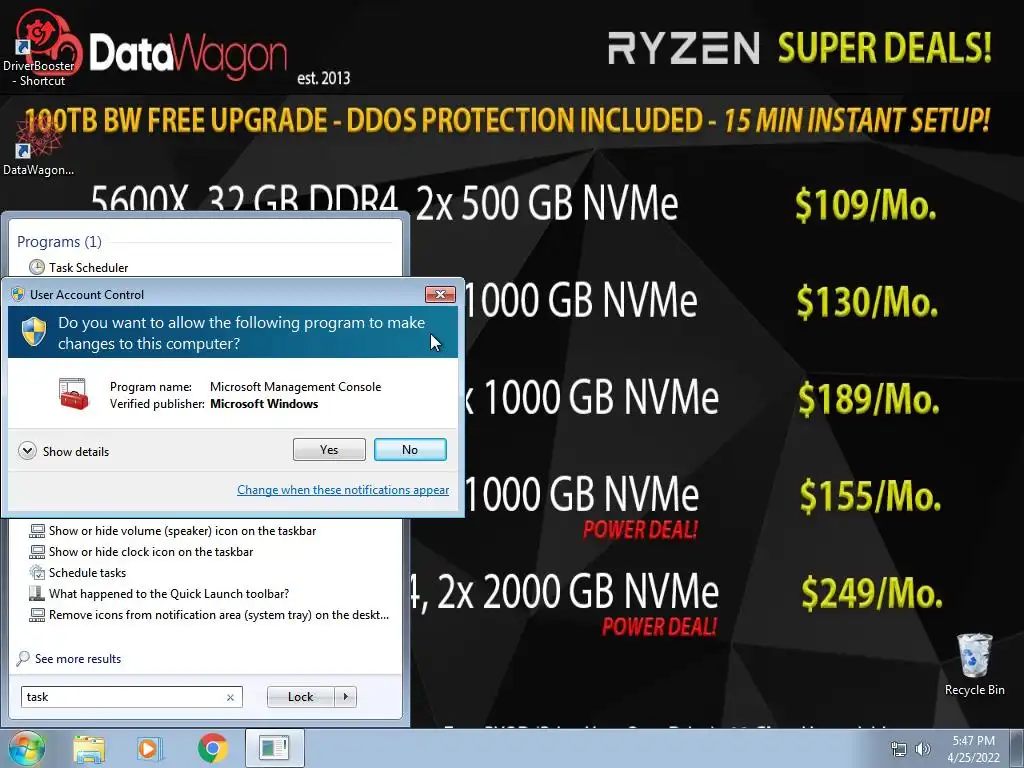Open 'Change when these notifications appear' link
The width and height of the screenshot is (1024, 768).
tap(343, 490)
